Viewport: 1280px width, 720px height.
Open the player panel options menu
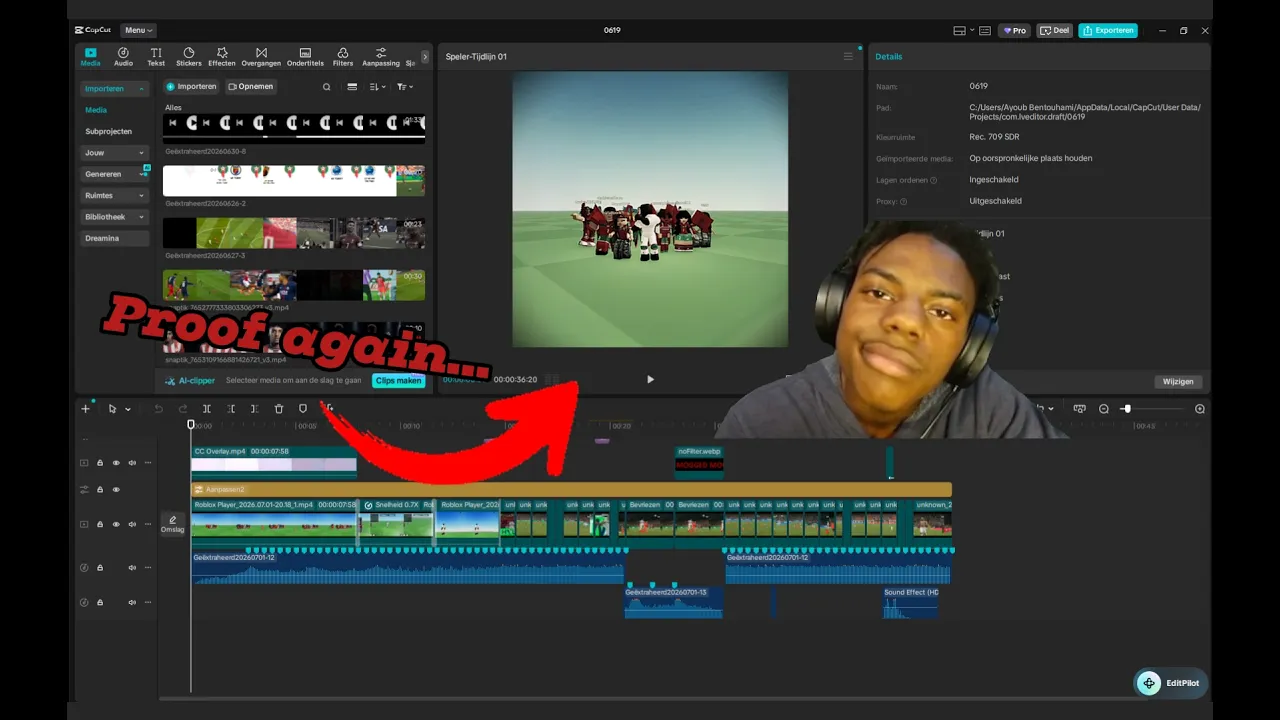[x=848, y=57]
